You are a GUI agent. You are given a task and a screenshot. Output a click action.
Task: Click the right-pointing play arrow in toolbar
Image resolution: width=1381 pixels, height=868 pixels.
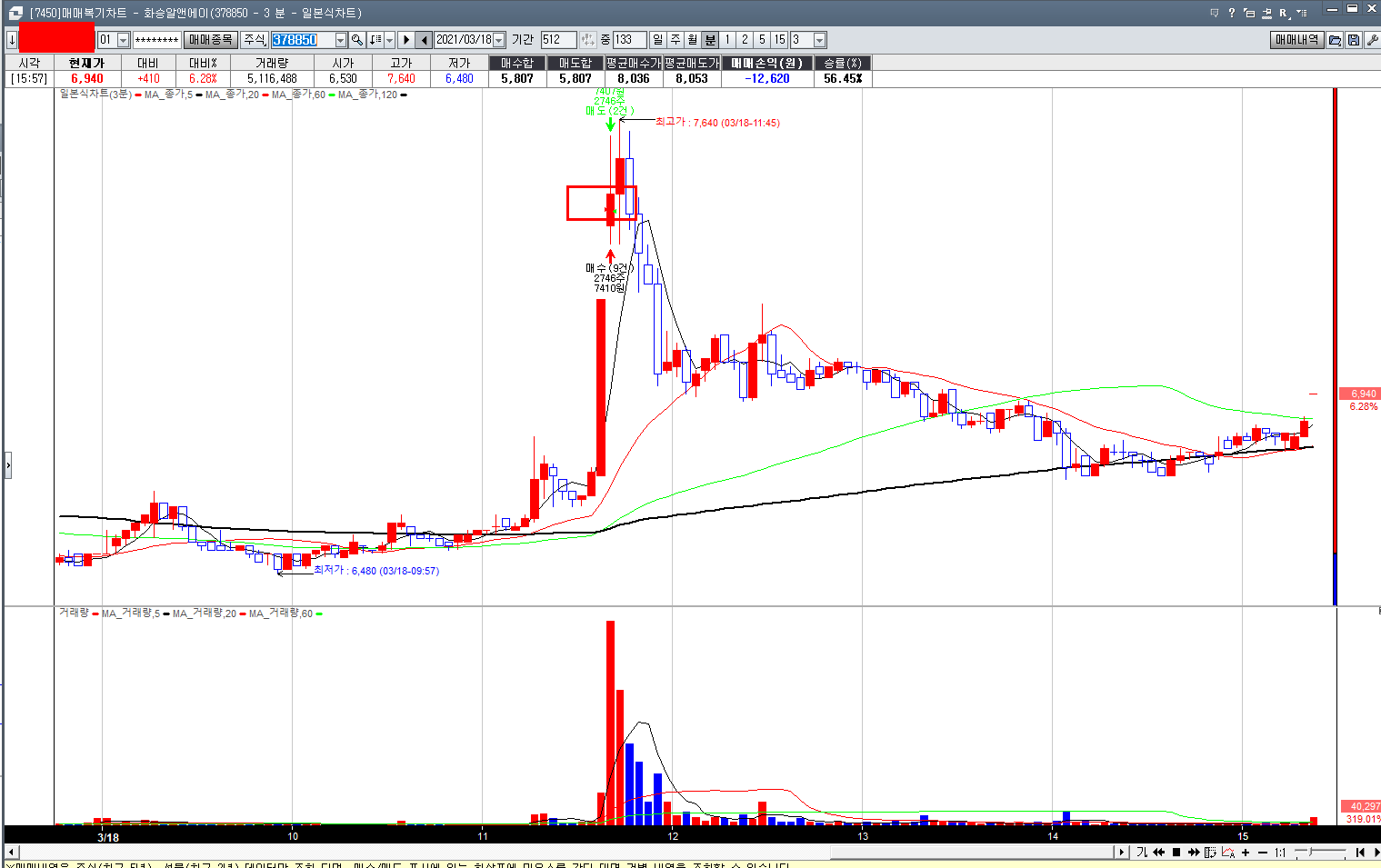coord(406,40)
